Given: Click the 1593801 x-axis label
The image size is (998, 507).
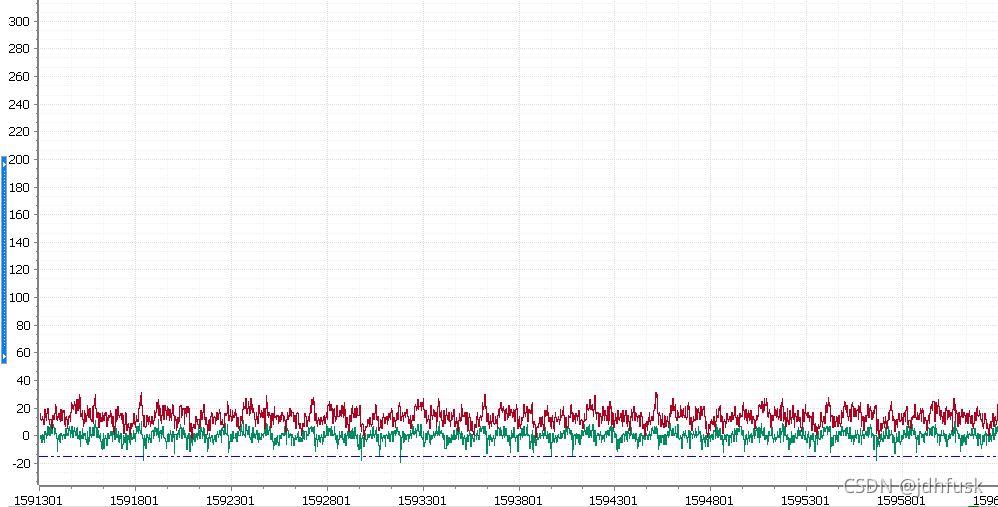Looking at the screenshot, I should coord(517,501).
